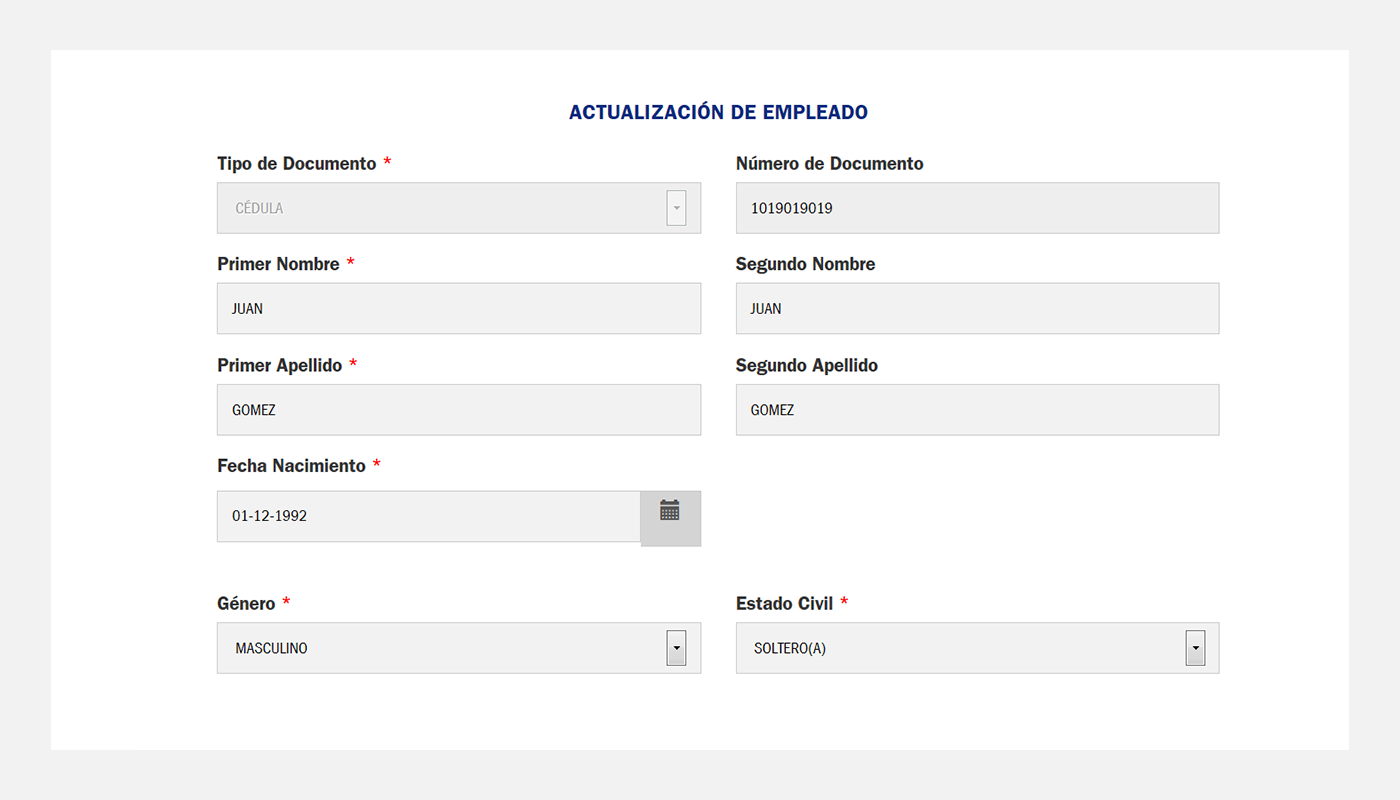Viewport: 1400px width, 800px height.
Task: Click the Género label text
Action: (x=246, y=603)
